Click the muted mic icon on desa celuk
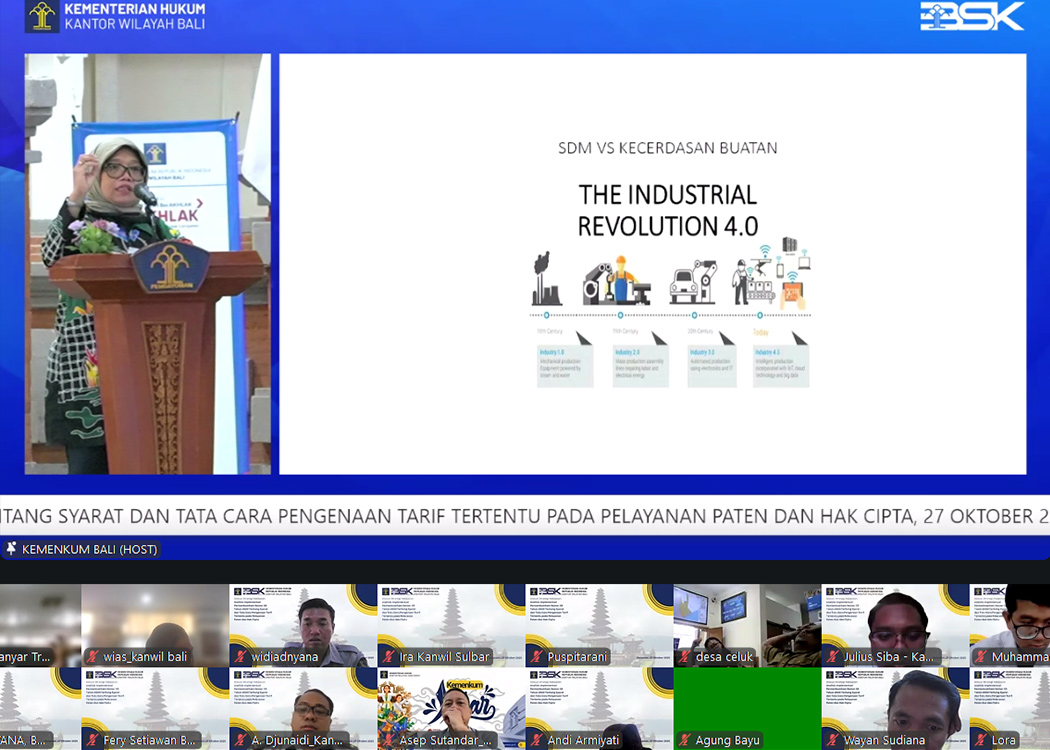 point(685,657)
